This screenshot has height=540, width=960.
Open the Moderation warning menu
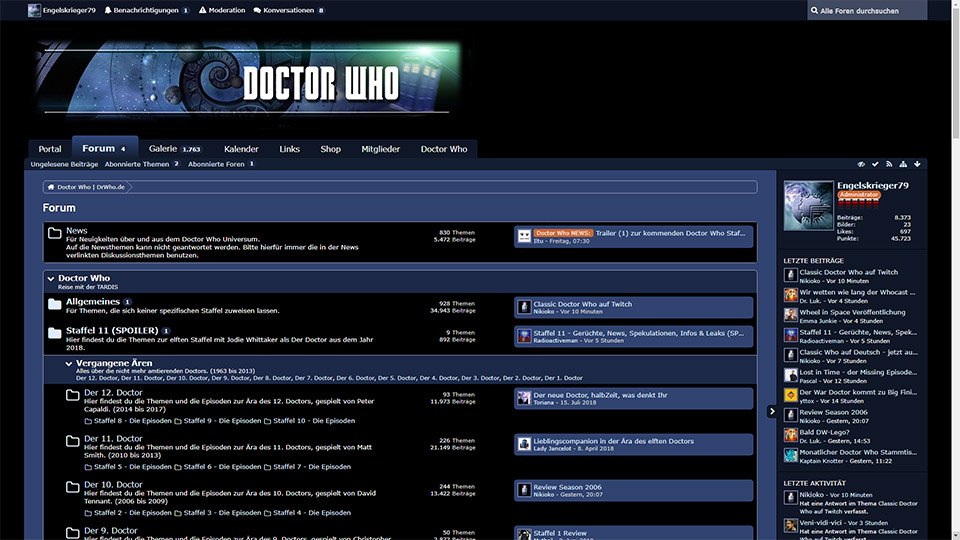pos(222,10)
